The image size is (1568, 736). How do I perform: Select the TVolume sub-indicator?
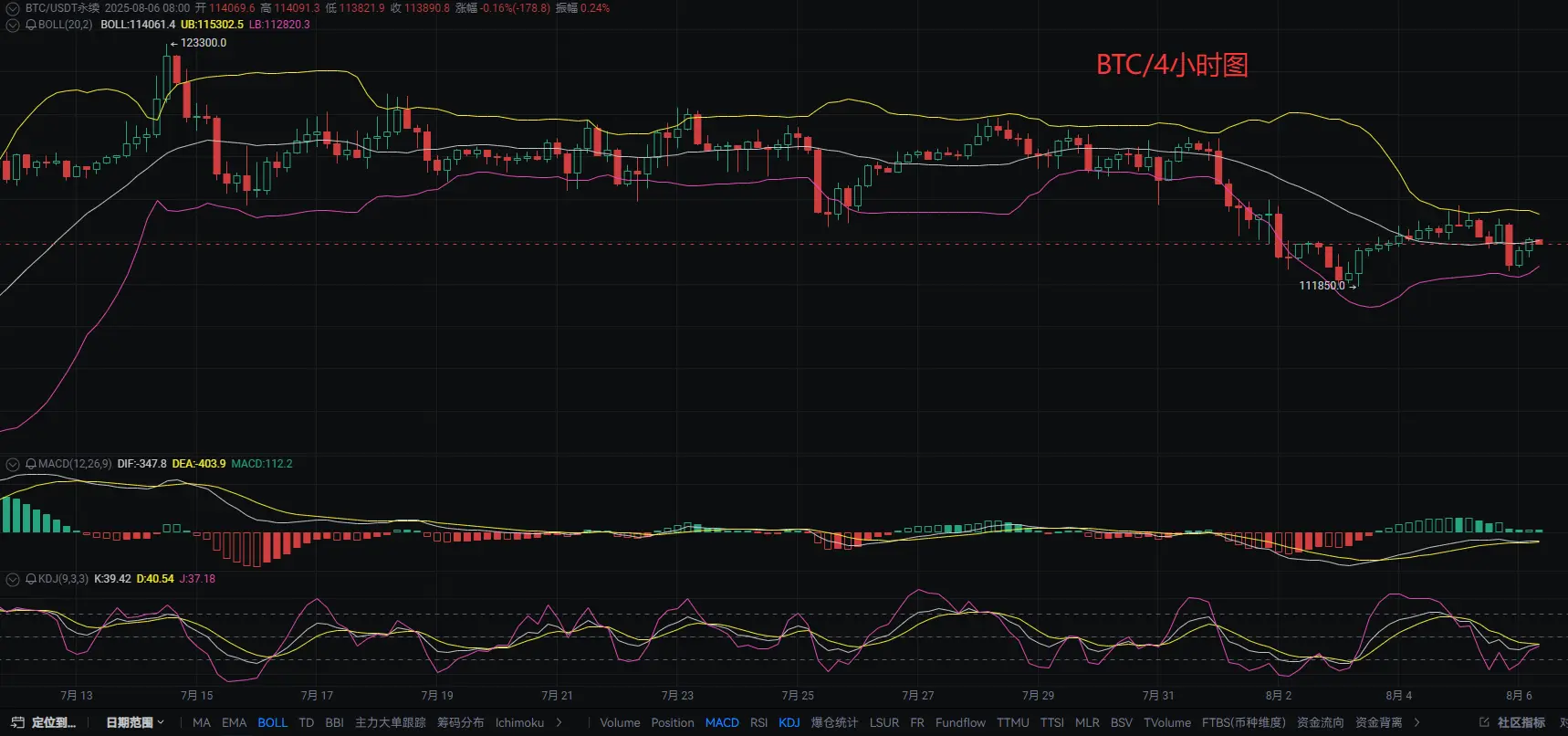click(1167, 722)
